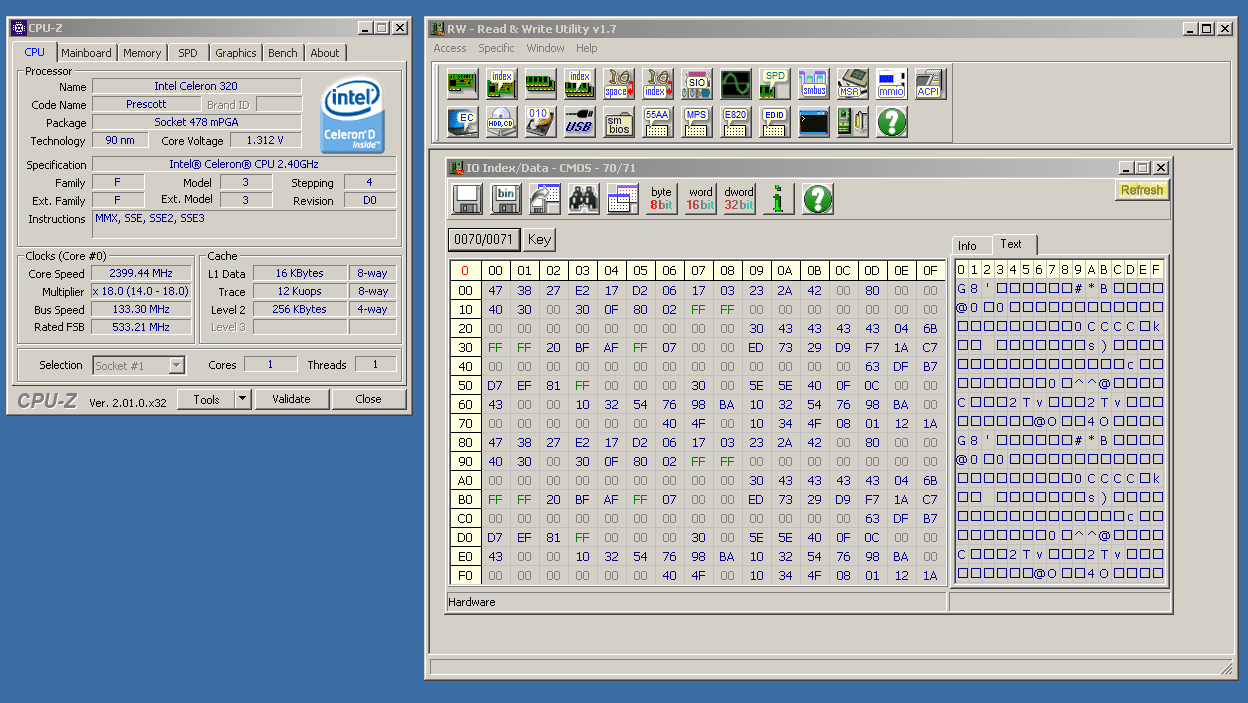Viewport: 1248px width, 703px height.
Task: Open the Memory index icon in RW toolbar
Action: point(579,83)
